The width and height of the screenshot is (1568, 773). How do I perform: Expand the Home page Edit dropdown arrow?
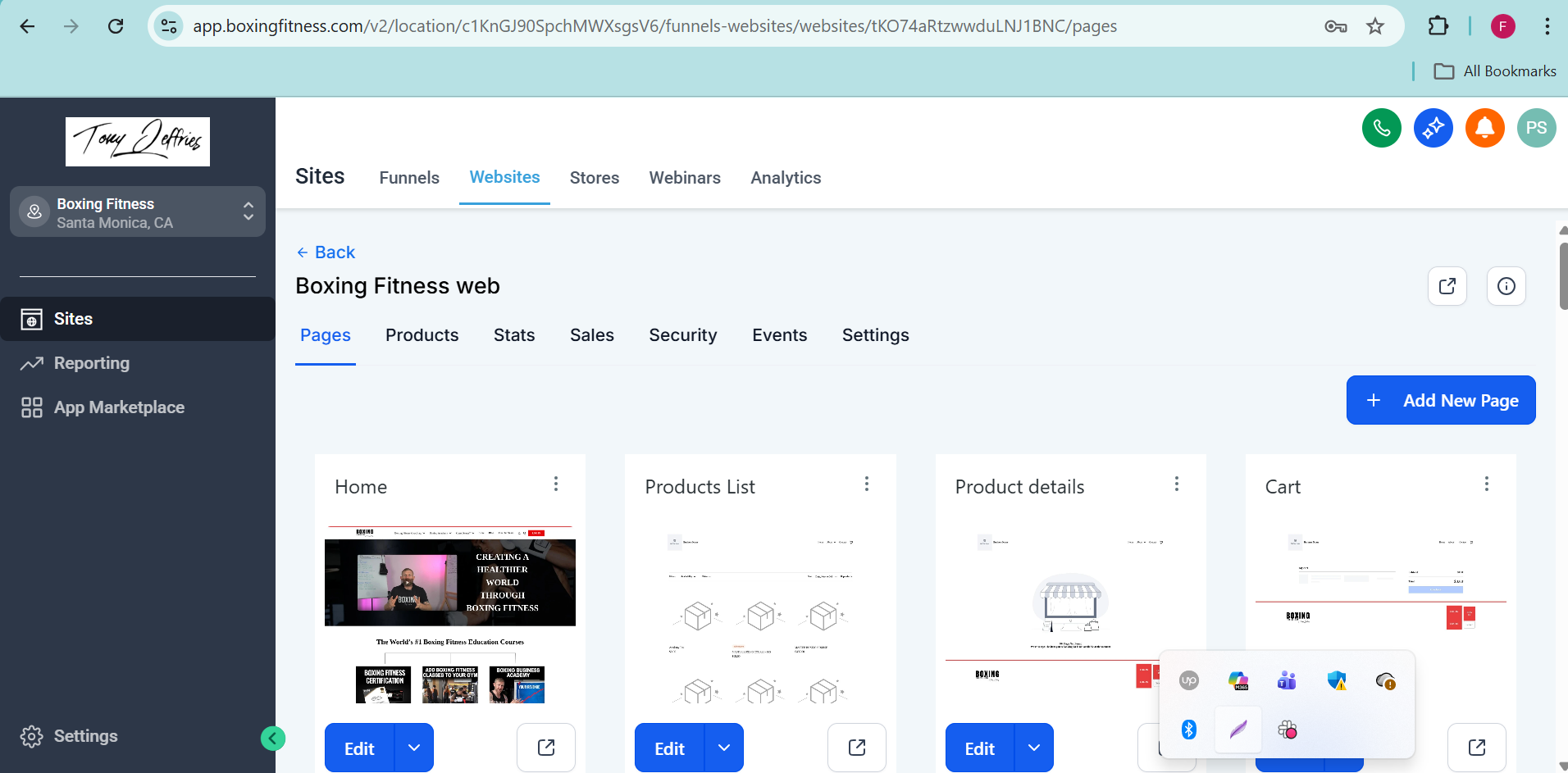tap(414, 748)
